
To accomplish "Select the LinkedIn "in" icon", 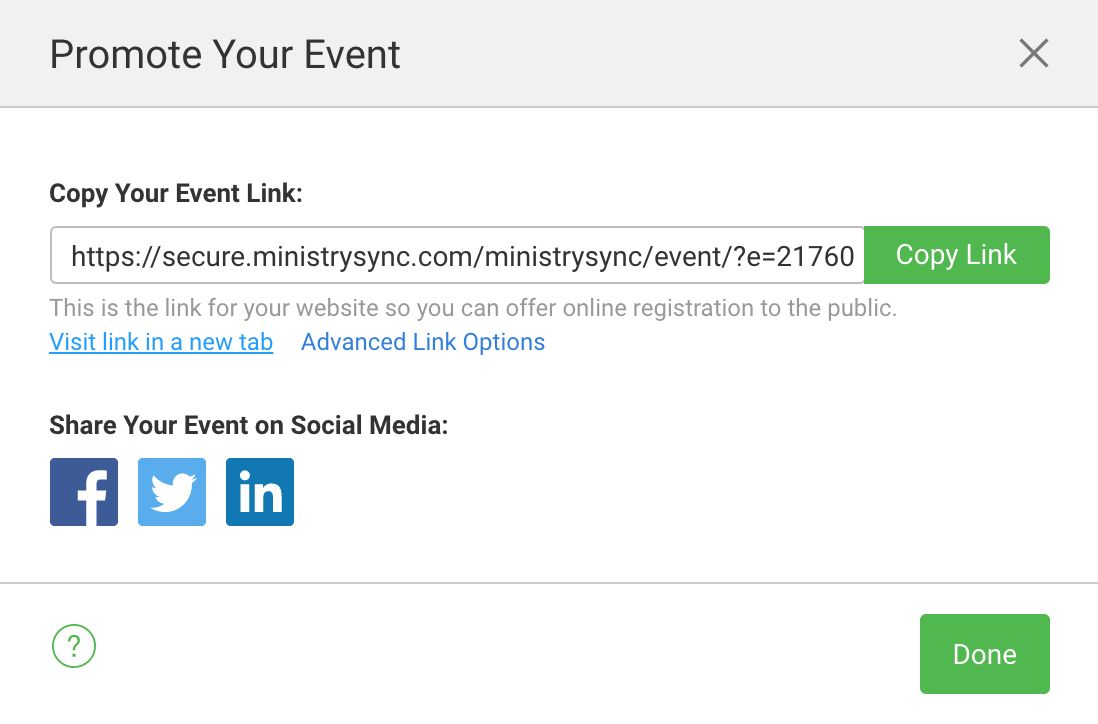I will pos(260,492).
